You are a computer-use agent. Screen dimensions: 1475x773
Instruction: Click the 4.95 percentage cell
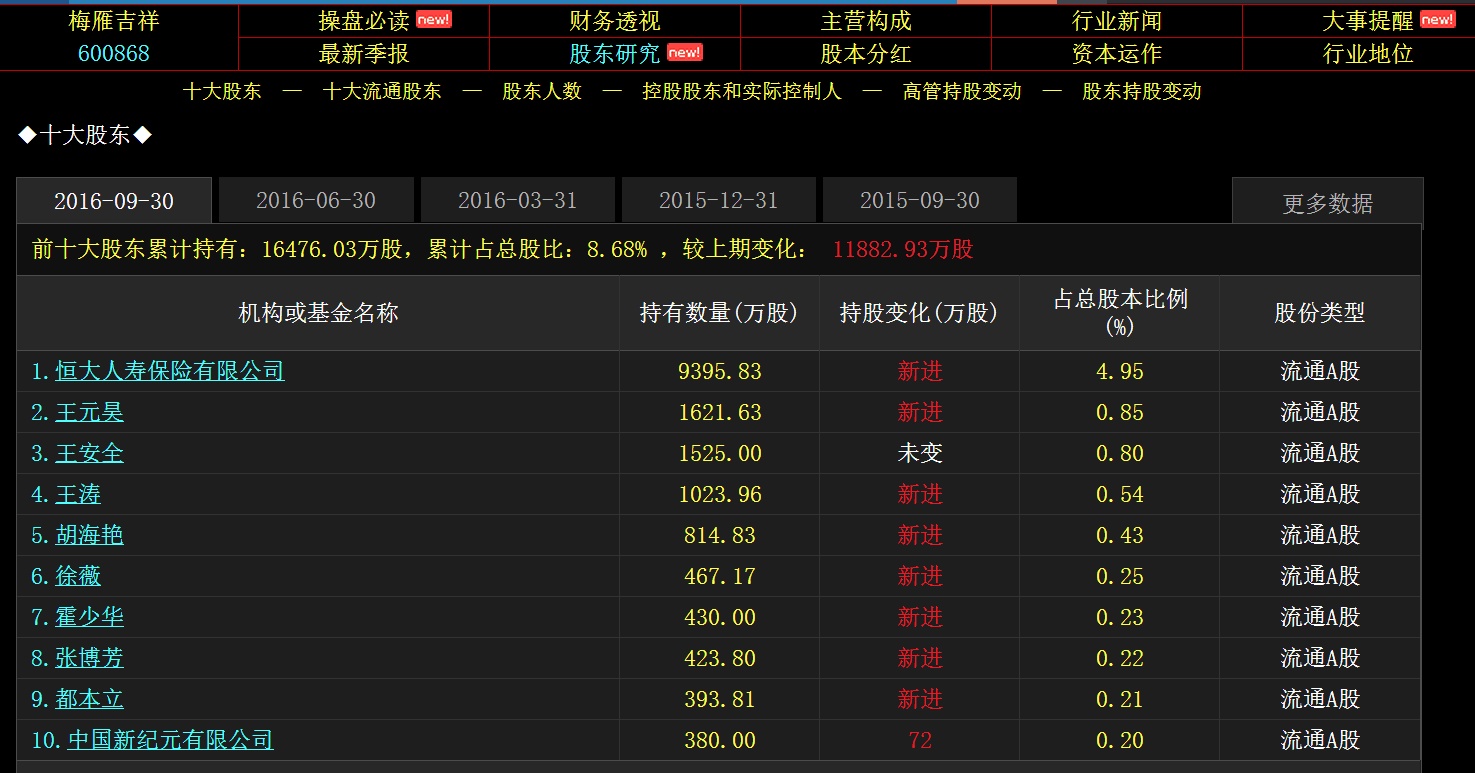coord(1120,372)
